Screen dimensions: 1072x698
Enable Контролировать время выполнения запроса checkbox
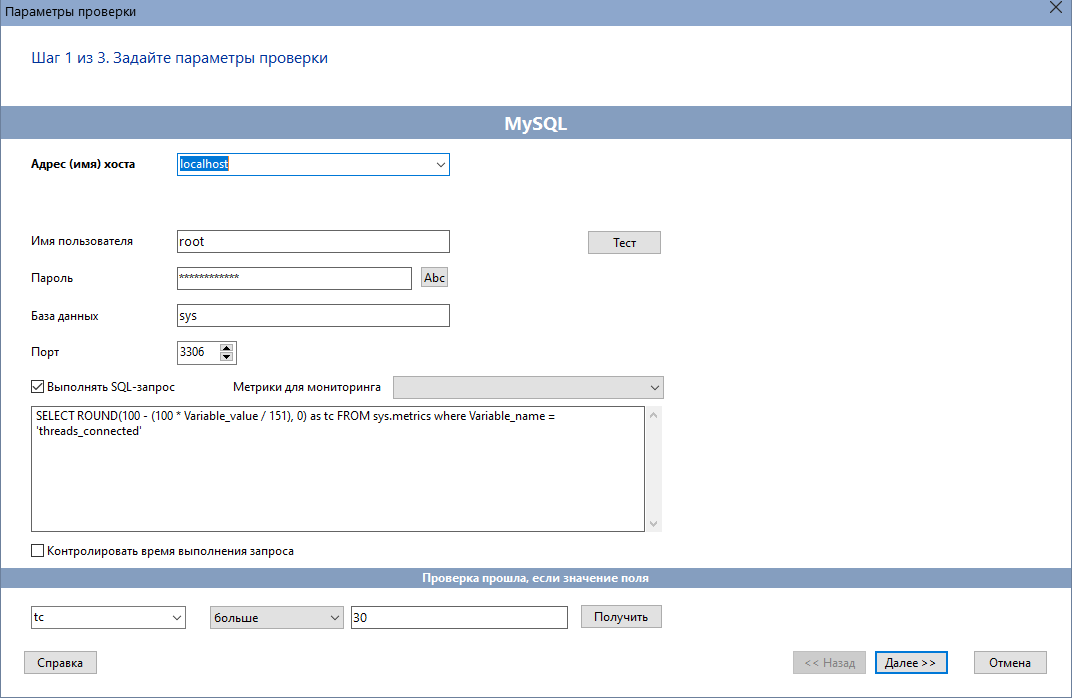38,551
